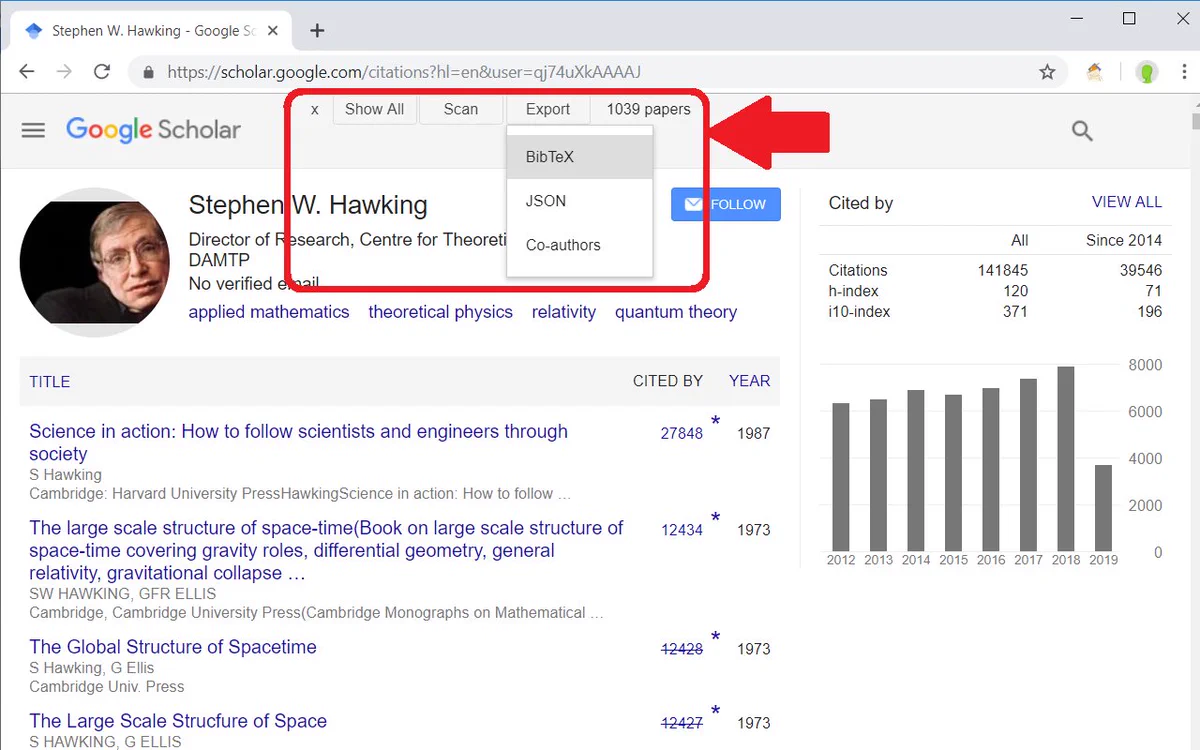This screenshot has width=1200, height=750.
Task: Click the h-index label
Action: 854,291
